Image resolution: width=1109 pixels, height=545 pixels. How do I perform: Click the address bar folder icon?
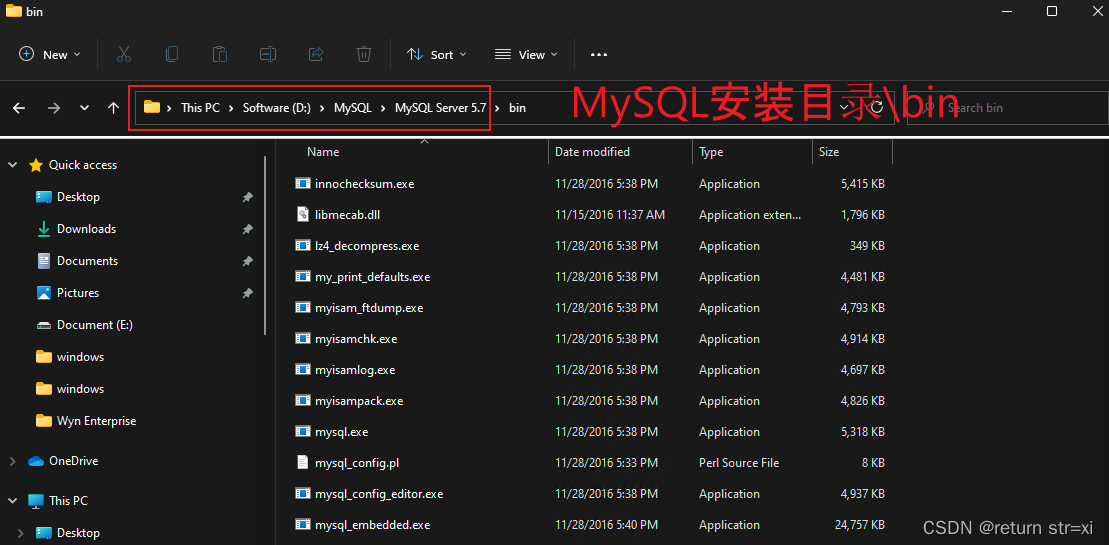(151, 107)
